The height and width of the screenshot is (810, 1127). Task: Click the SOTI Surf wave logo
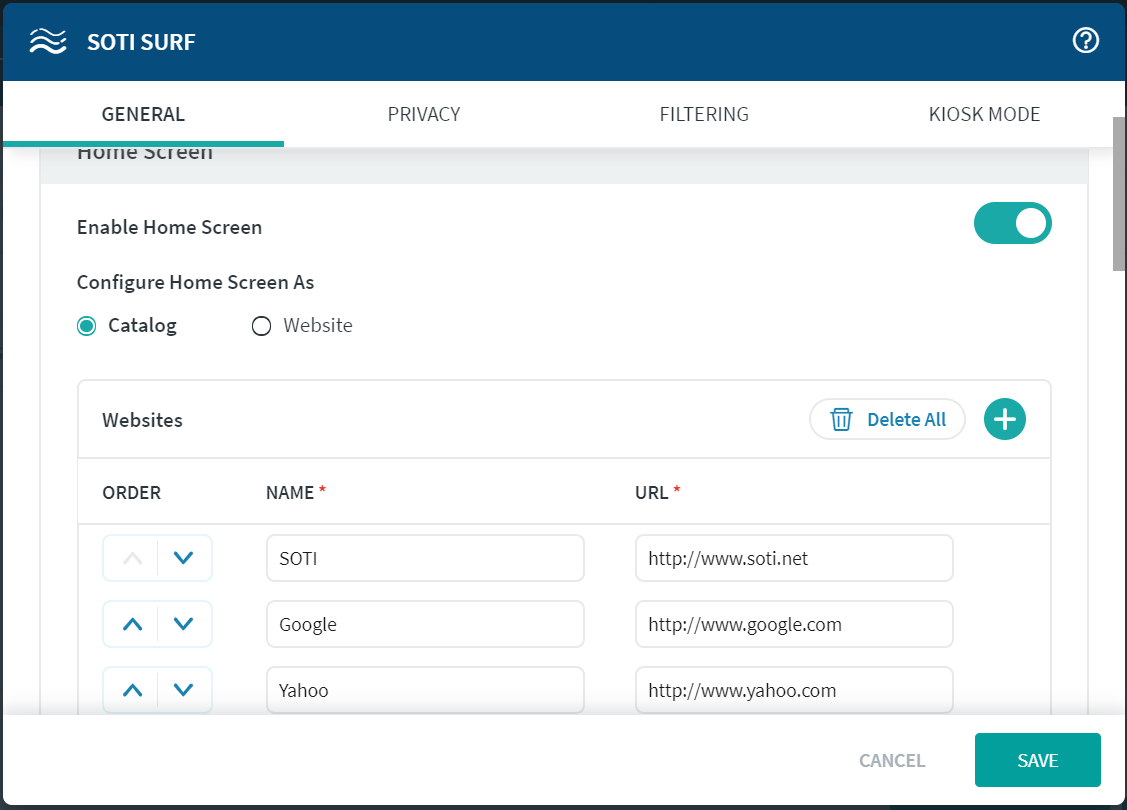pos(48,41)
